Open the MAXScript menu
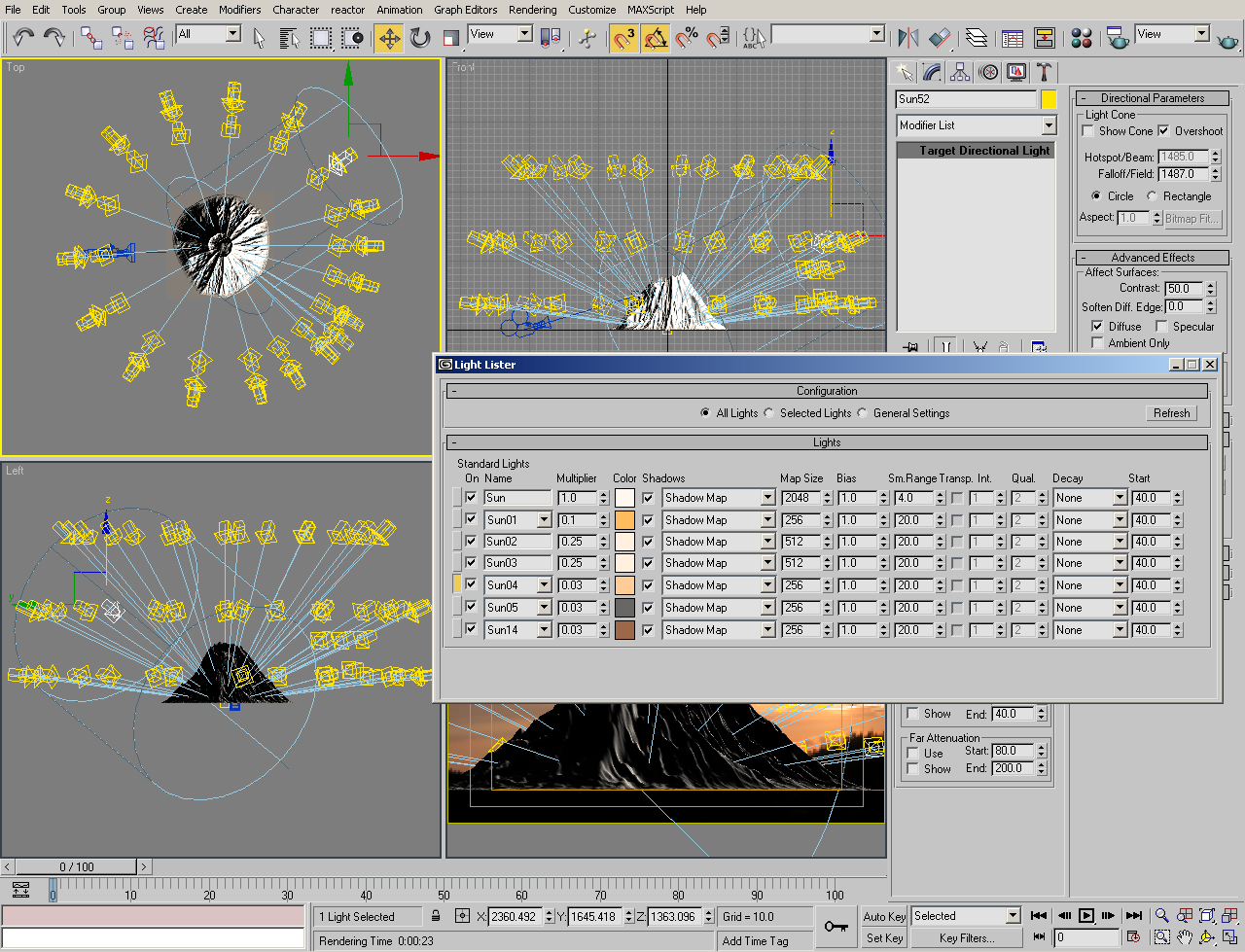This screenshot has width=1245, height=952. (651, 10)
